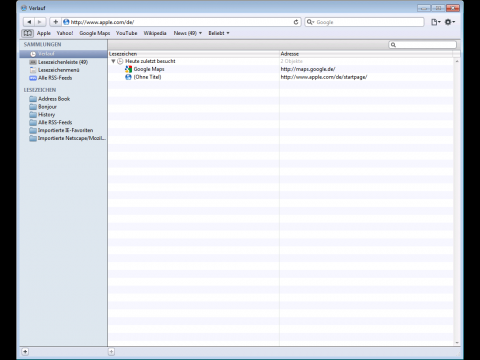Open the page menu icon
The height and width of the screenshot is (360, 480).
(436, 22)
